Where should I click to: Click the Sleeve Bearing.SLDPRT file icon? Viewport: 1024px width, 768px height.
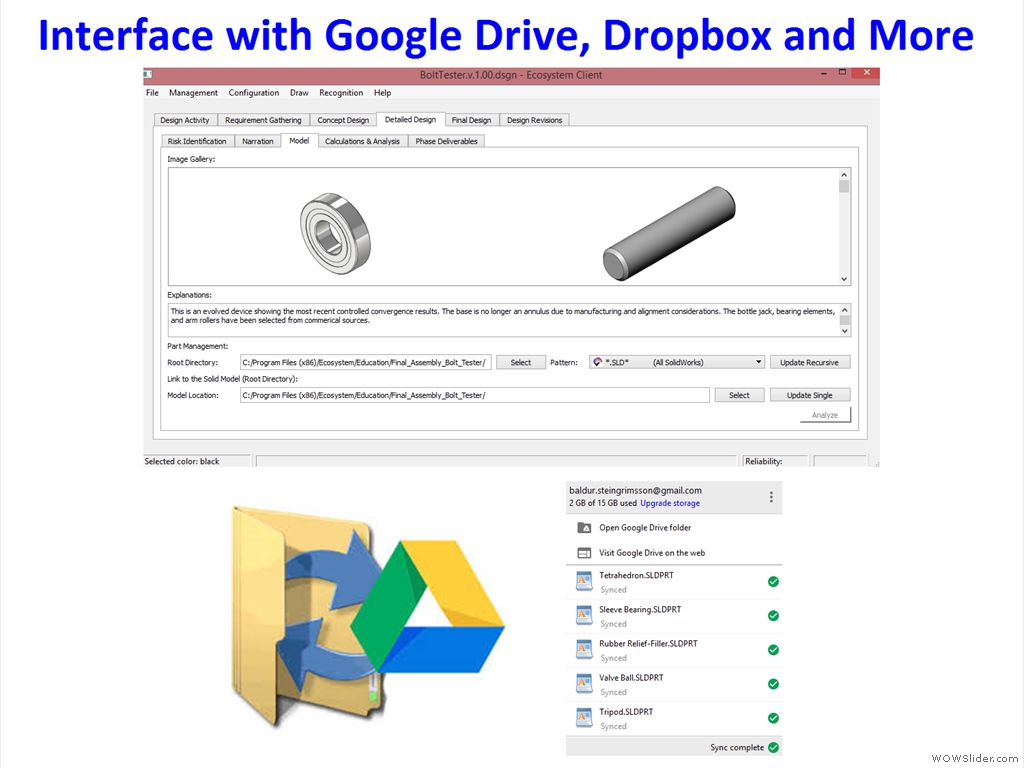[x=584, y=616]
